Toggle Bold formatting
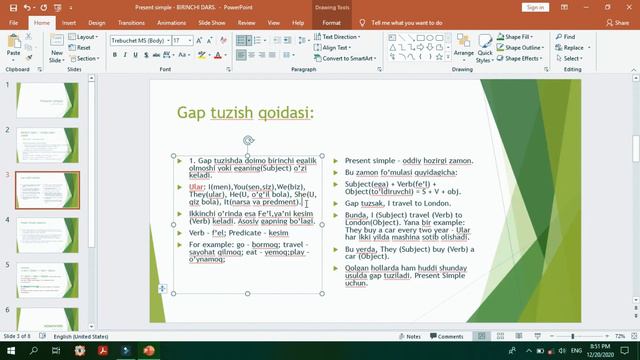The image size is (640, 360). point(115,55)
